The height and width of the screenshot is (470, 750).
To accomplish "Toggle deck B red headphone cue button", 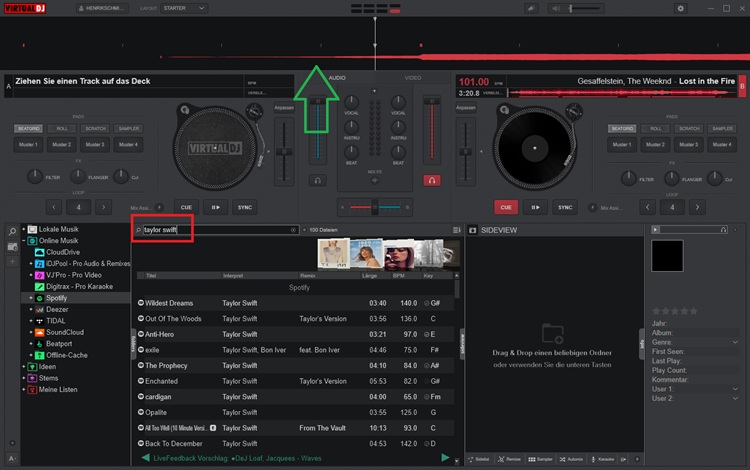I will (432, 180).
